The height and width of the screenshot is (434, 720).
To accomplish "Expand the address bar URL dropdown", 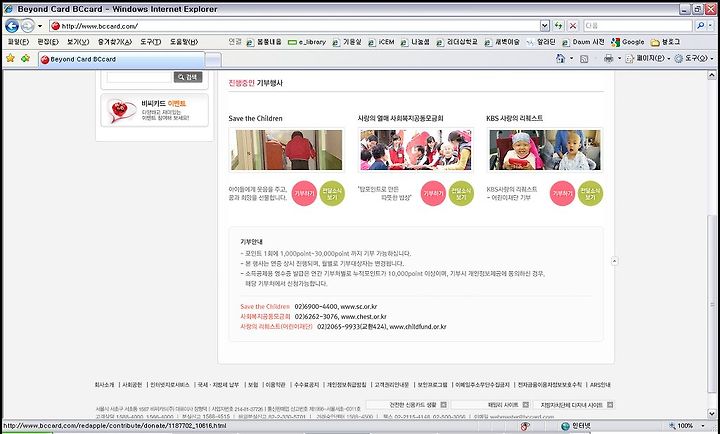I will [x=545, y=26].
